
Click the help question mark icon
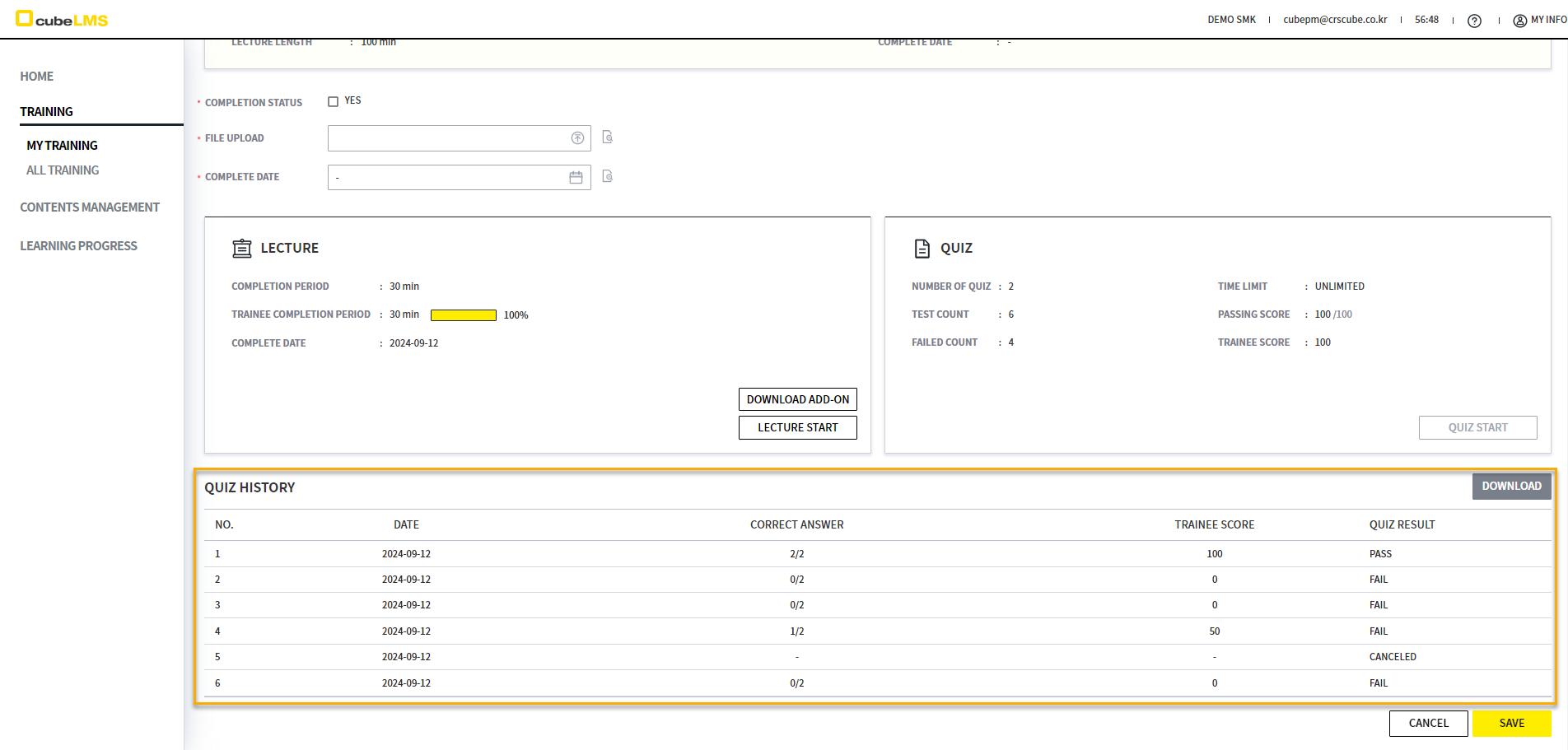click(x=1474, y=21)
